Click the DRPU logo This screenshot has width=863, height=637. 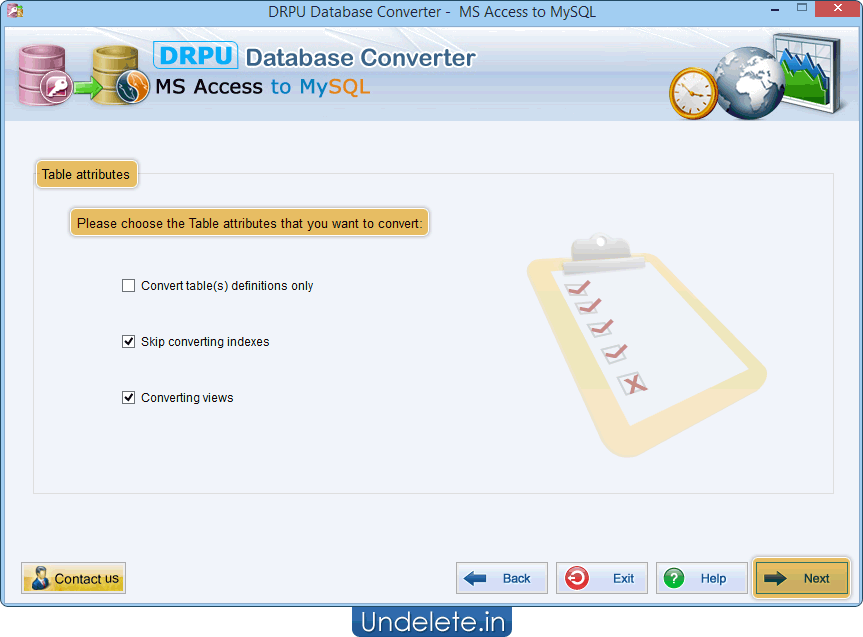tap(195, 56)
